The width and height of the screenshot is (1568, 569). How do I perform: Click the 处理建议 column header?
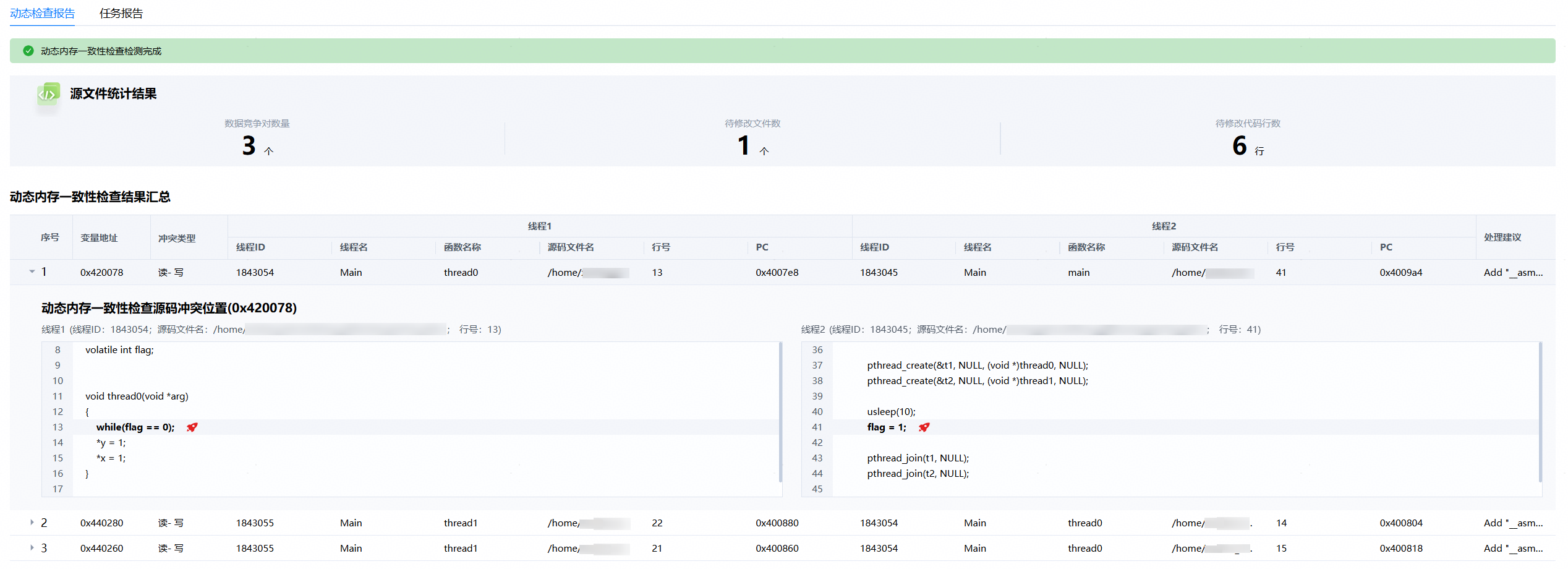tap(1502, 237)
